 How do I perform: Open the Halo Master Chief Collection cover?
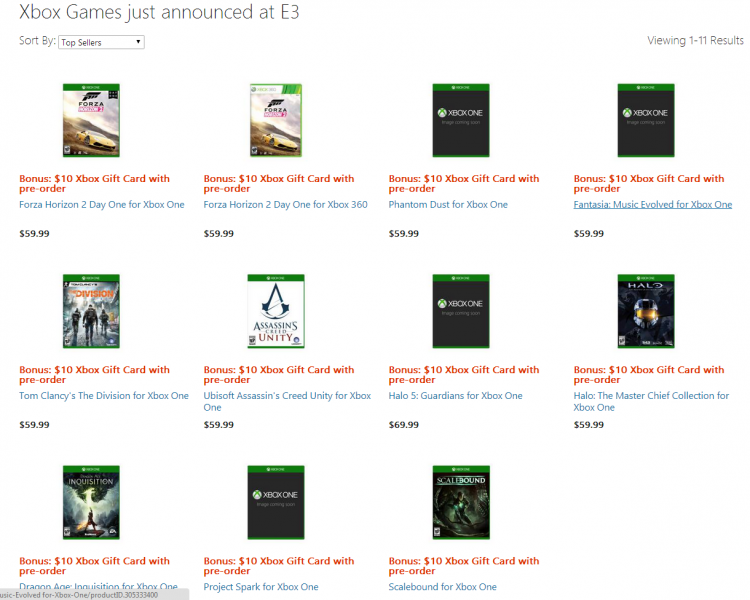pyautogui.click(x=646, y=311)
